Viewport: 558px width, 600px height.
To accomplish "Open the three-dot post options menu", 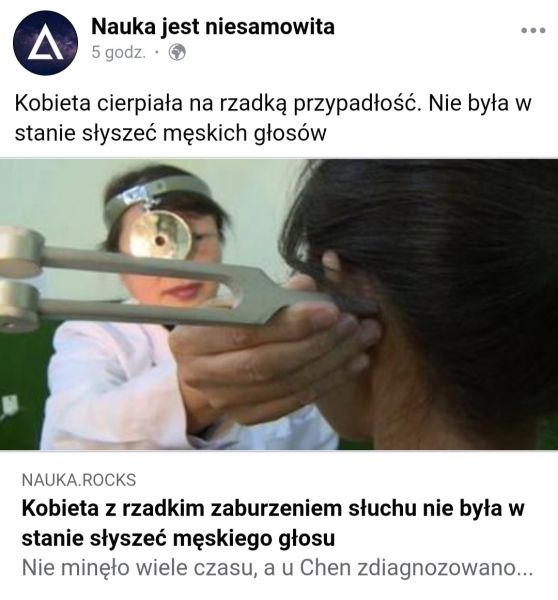I will point(533,30).
